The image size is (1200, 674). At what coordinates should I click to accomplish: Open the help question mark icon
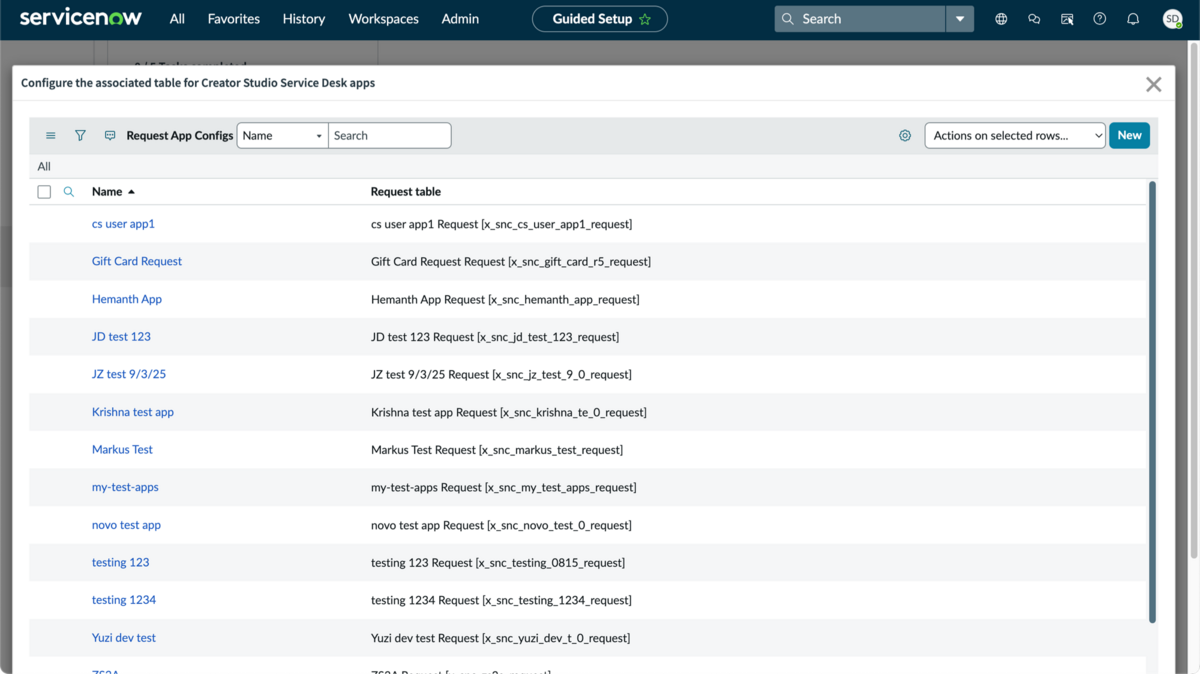point(1100,19)
